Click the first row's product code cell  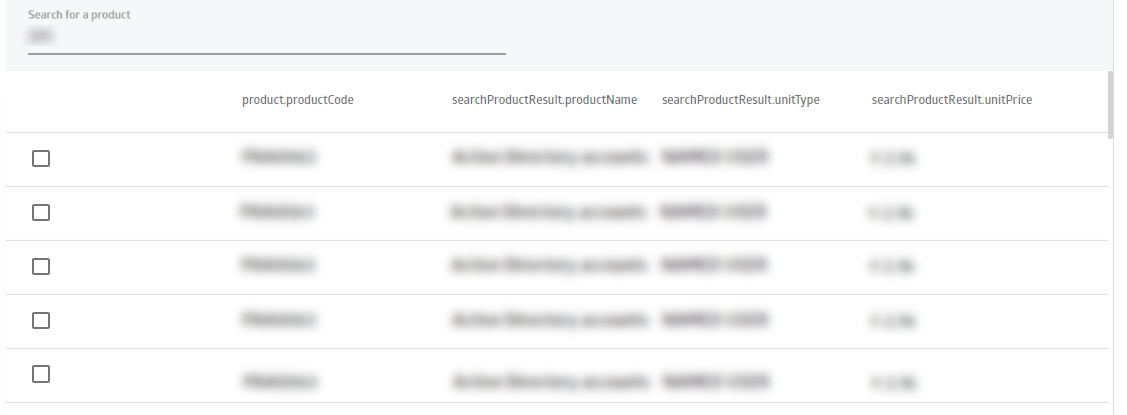click(x=278, y=157)
